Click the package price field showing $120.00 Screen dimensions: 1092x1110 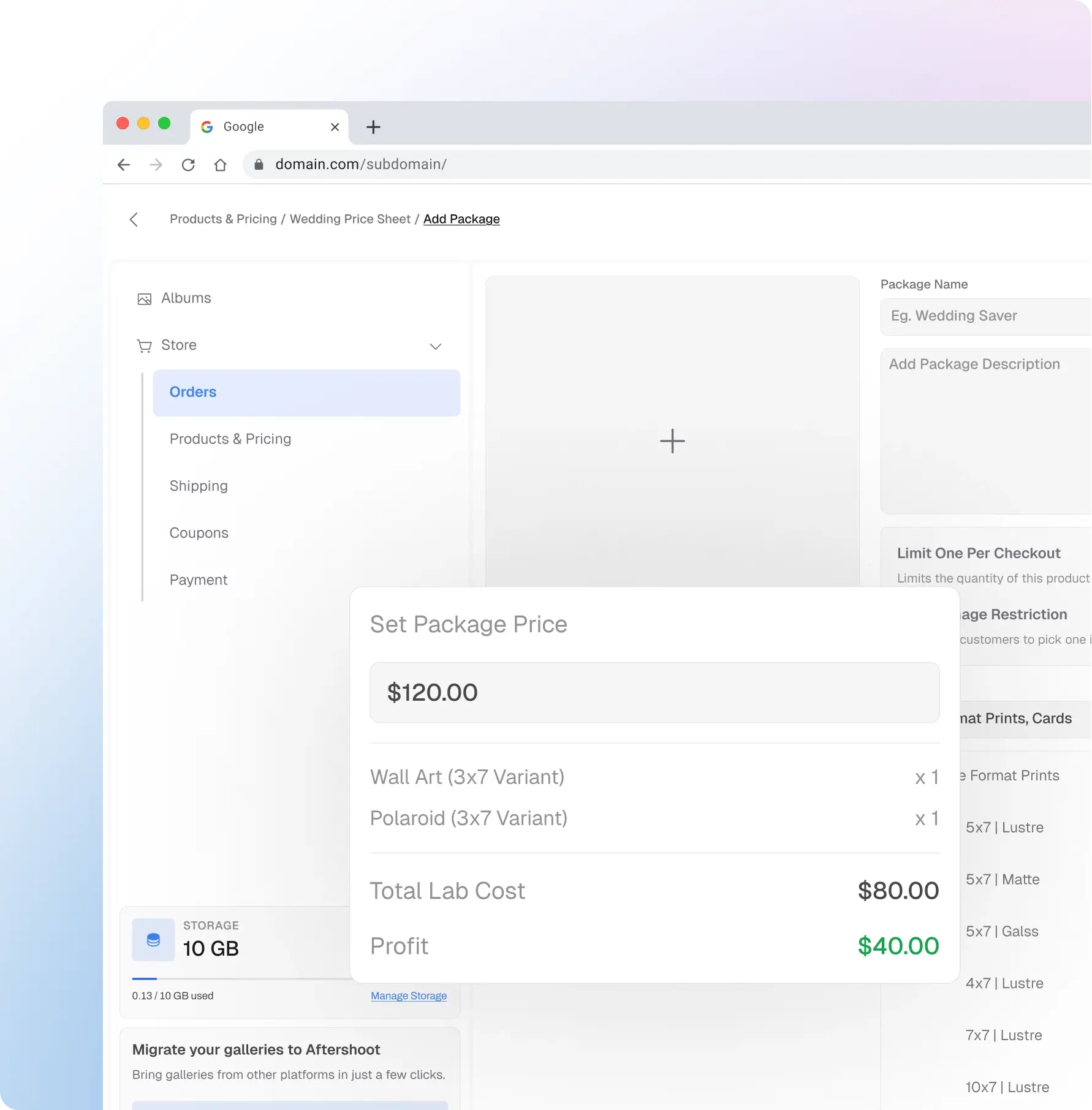pos(654,692)
